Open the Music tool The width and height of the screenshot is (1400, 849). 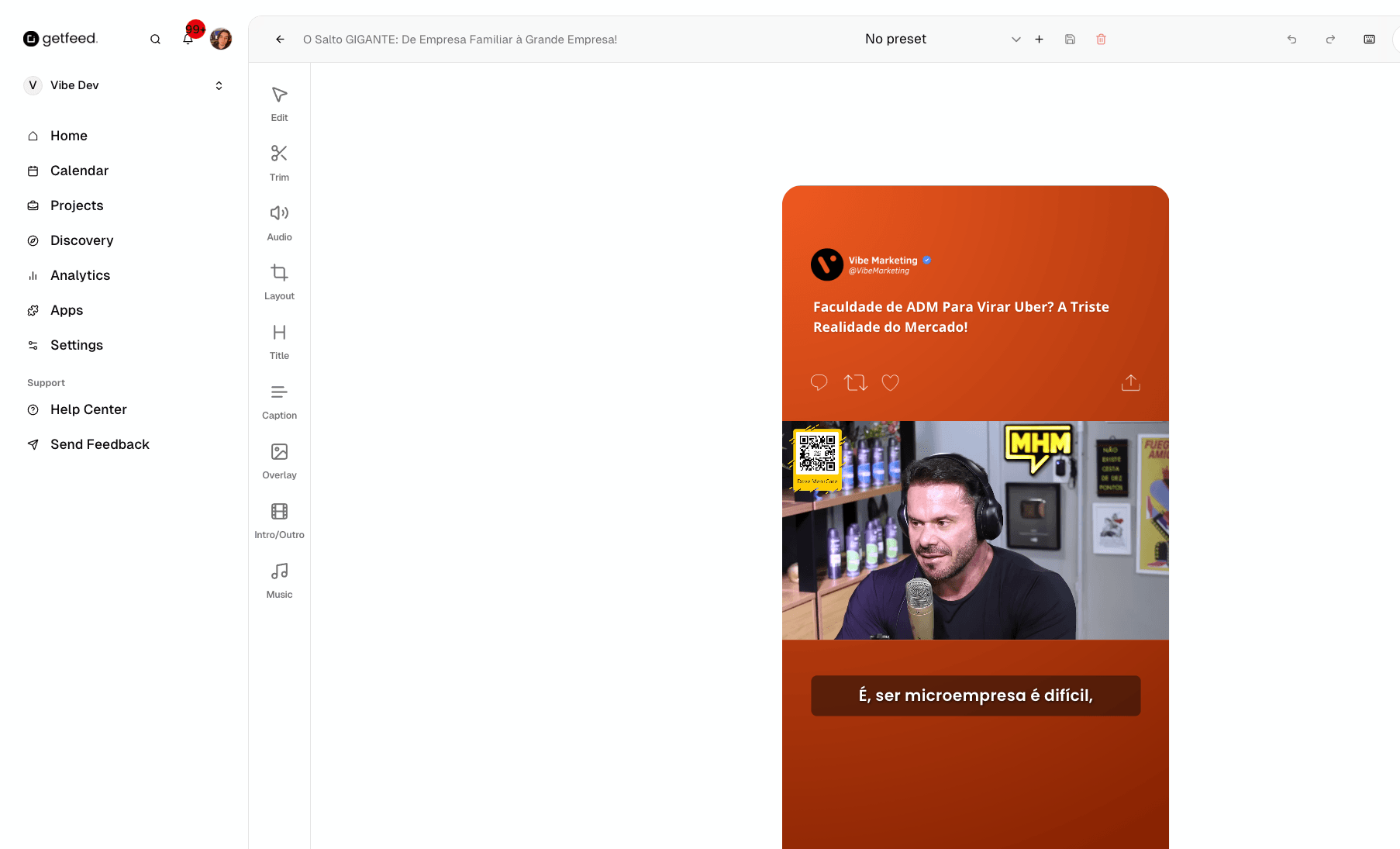pyautogui.click(x=279, y=578)
